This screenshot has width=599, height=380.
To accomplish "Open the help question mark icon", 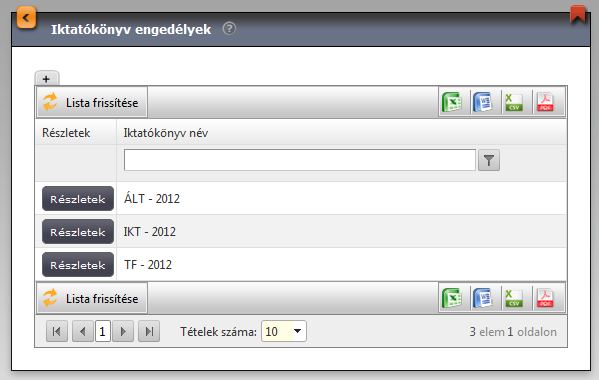I will pos(229,29).
